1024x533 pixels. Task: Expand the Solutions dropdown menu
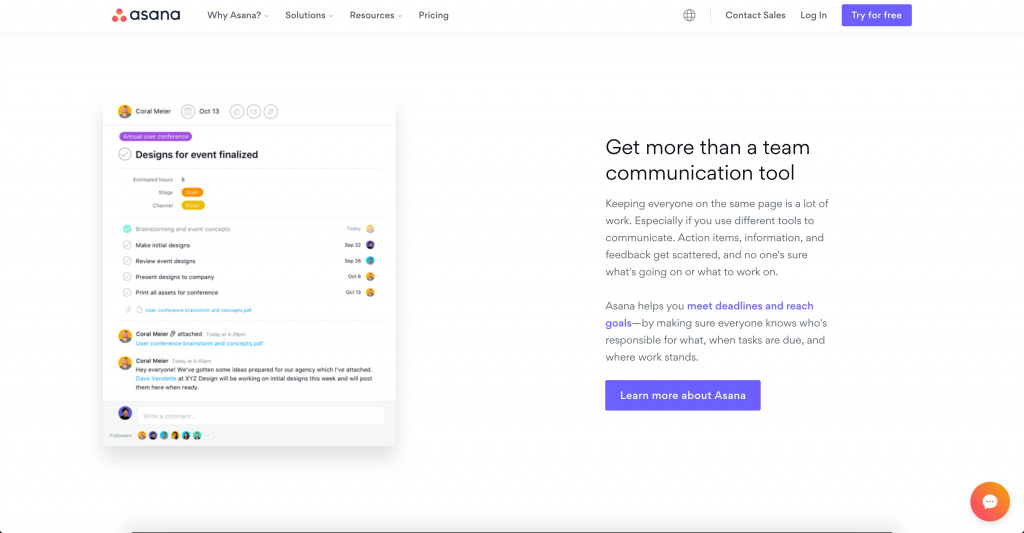309,15
